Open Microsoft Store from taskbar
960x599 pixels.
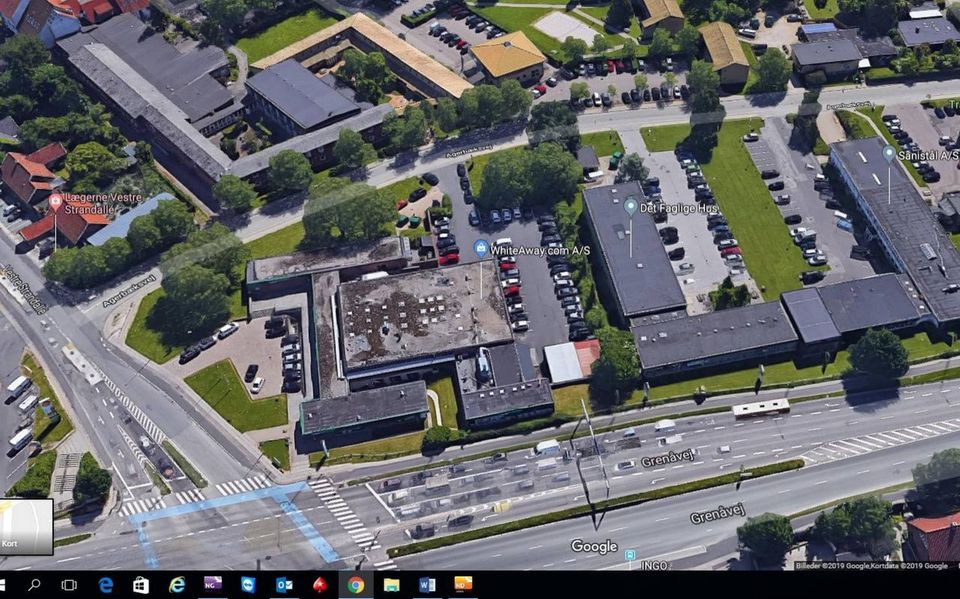click(141, 585)
